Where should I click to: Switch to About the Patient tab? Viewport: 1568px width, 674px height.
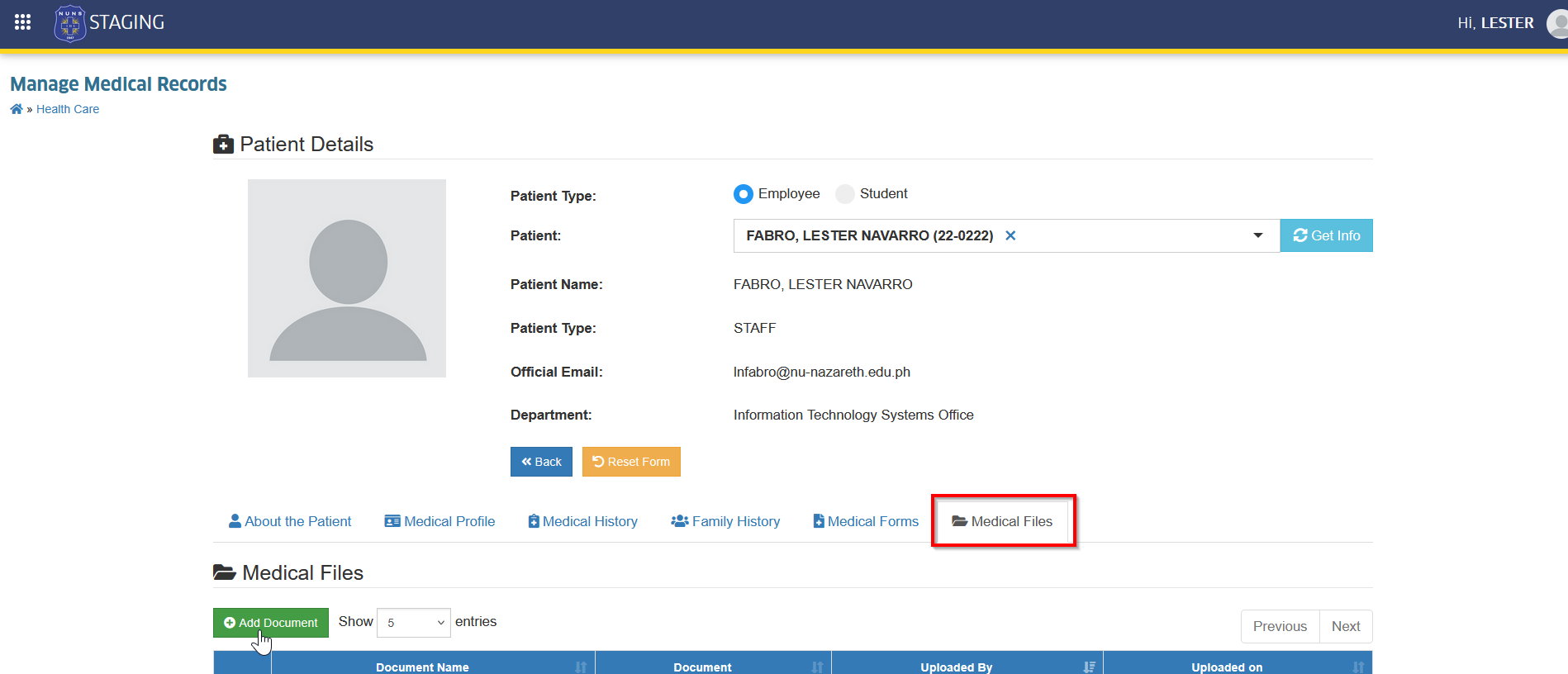pyautogui.click(x=290, y=521)
